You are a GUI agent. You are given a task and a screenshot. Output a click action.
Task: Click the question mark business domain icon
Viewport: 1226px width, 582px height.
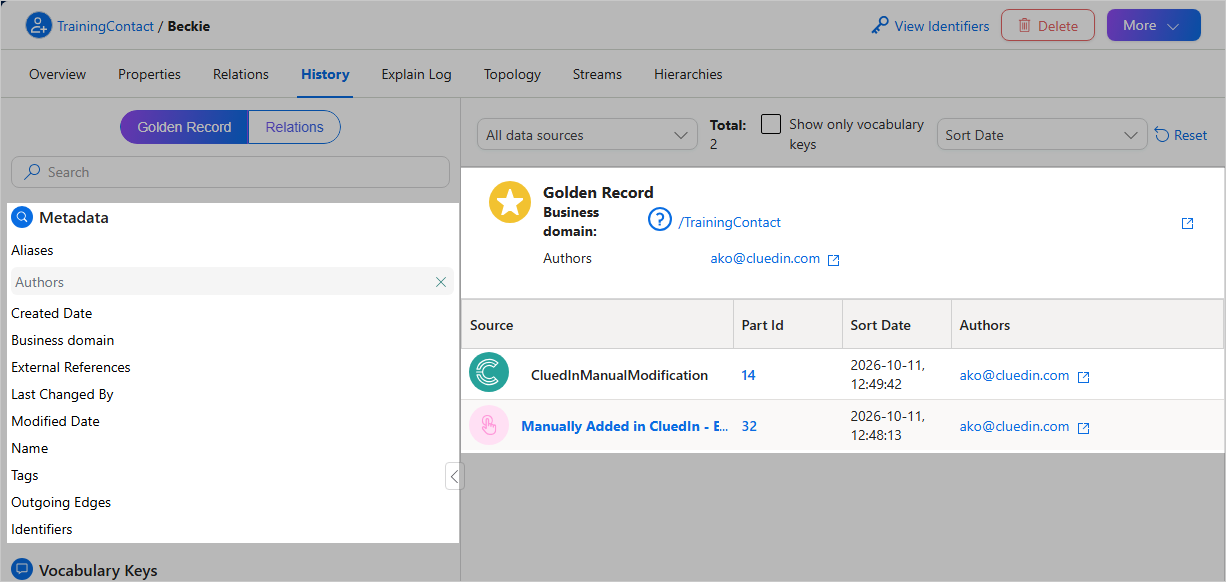coord(659,219)
